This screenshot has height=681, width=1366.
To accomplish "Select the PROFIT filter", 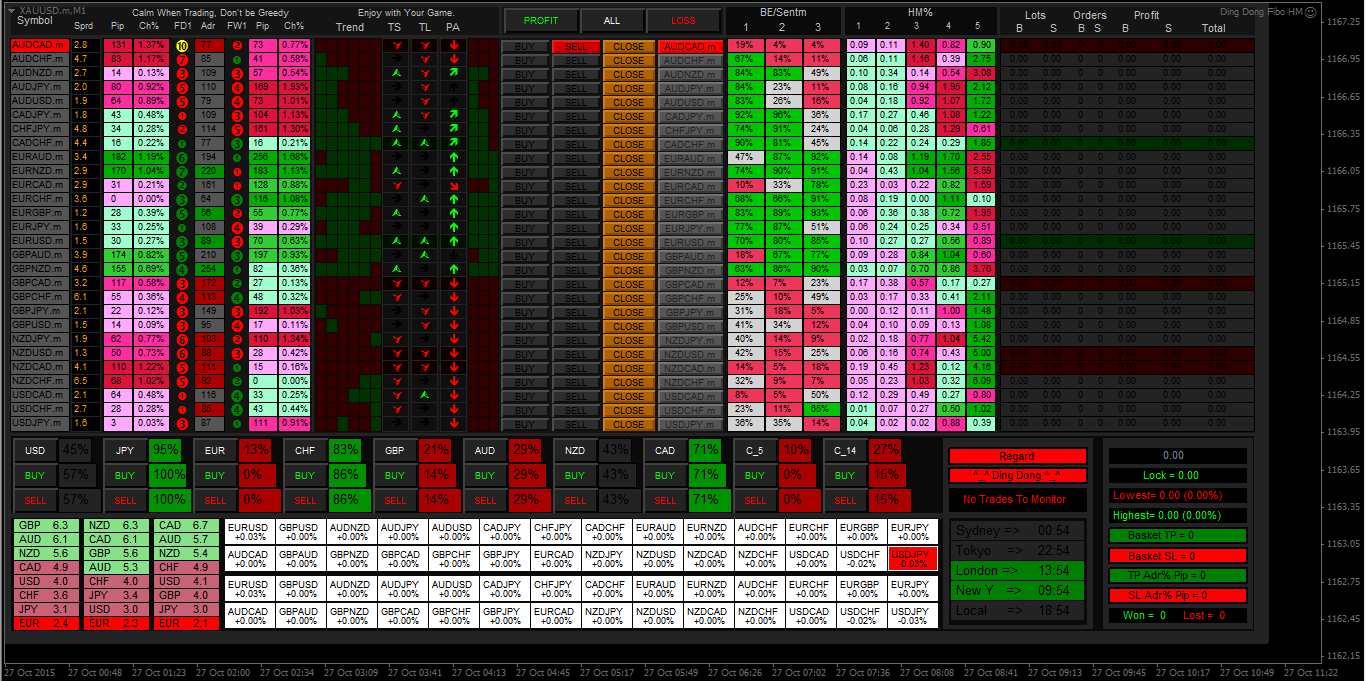I will [x=541, y=20].
